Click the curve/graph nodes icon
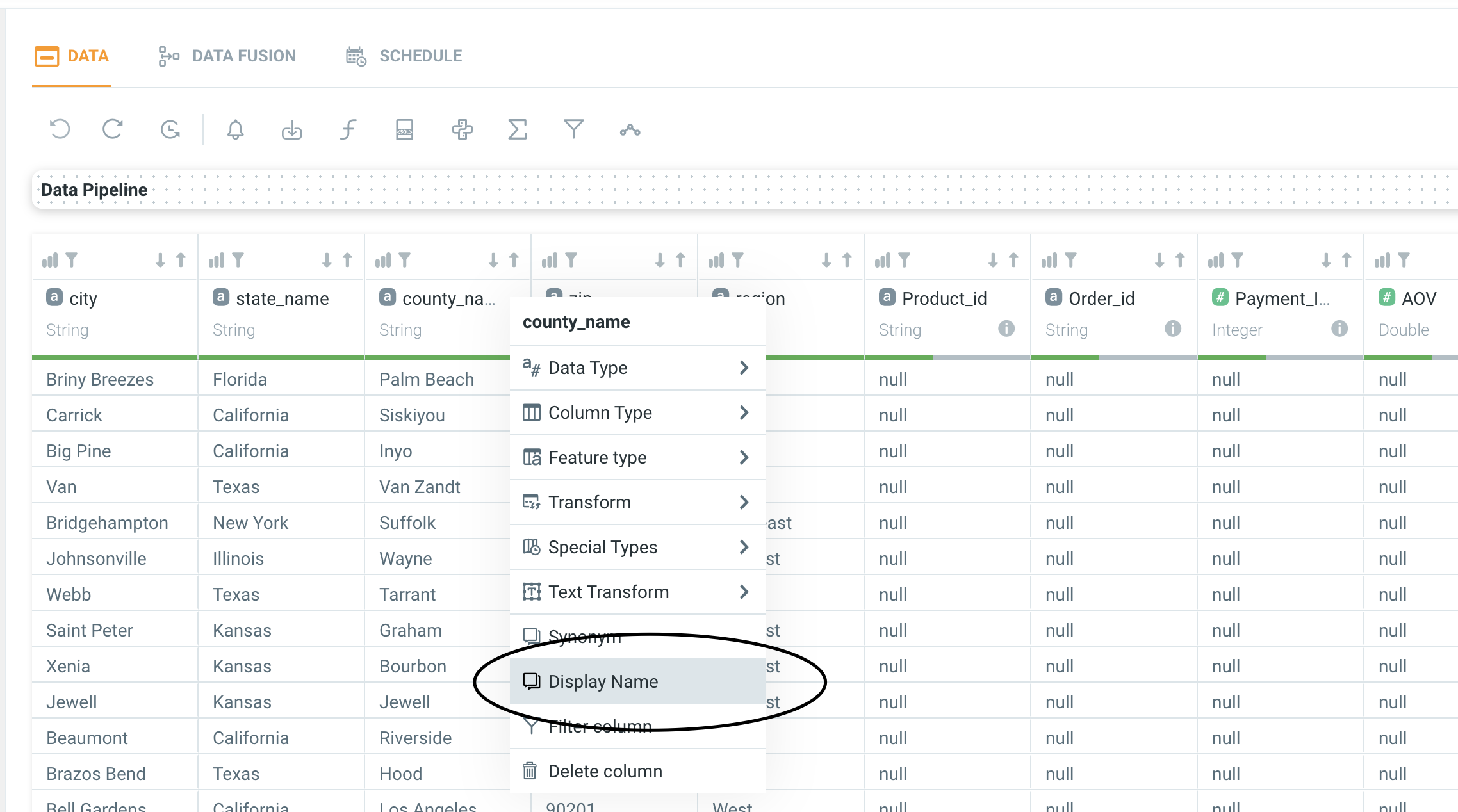The width and height of the screenshot is (1458, 812). coord(630,131)
